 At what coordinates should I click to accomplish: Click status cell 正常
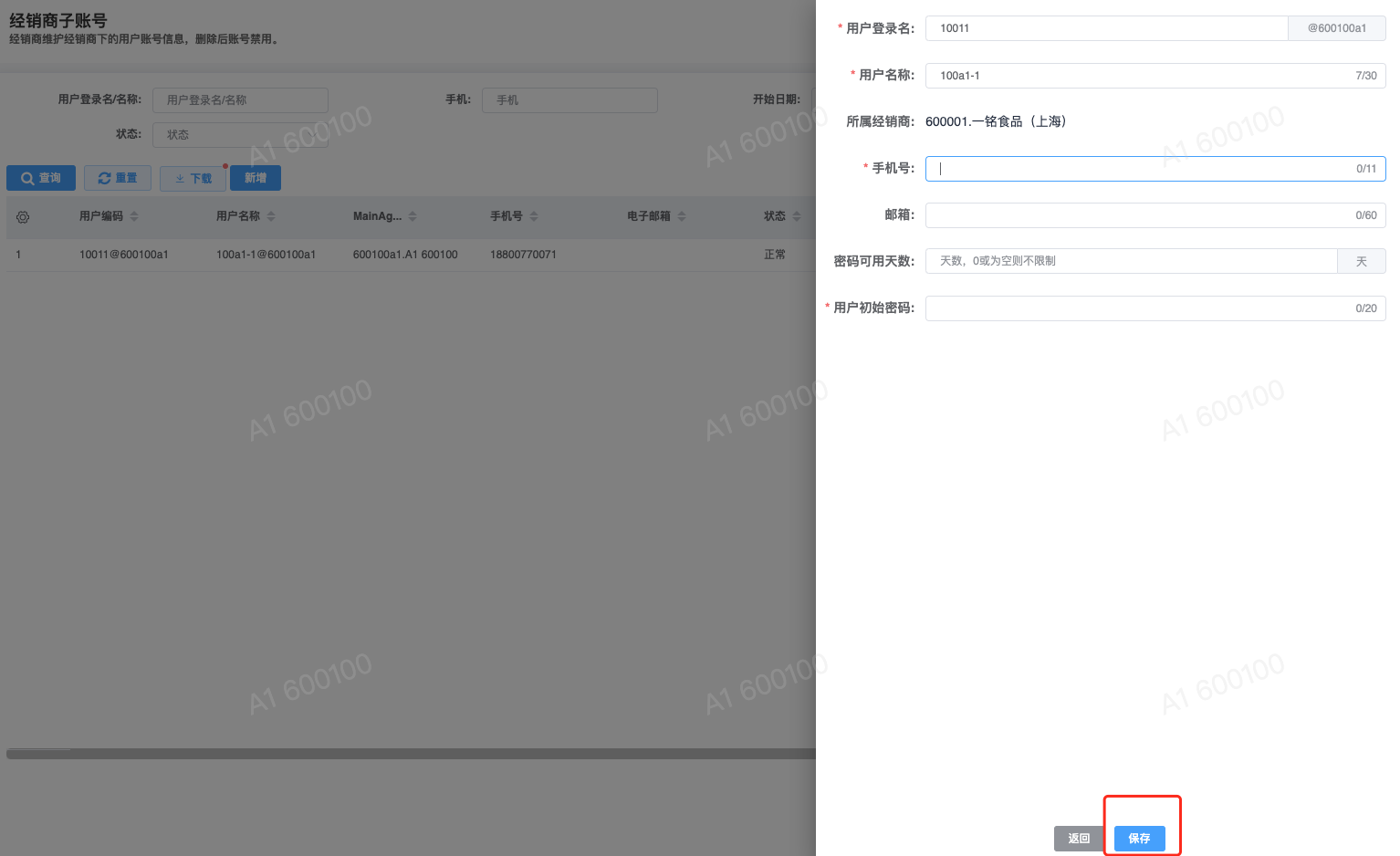(x=775, y=255)
